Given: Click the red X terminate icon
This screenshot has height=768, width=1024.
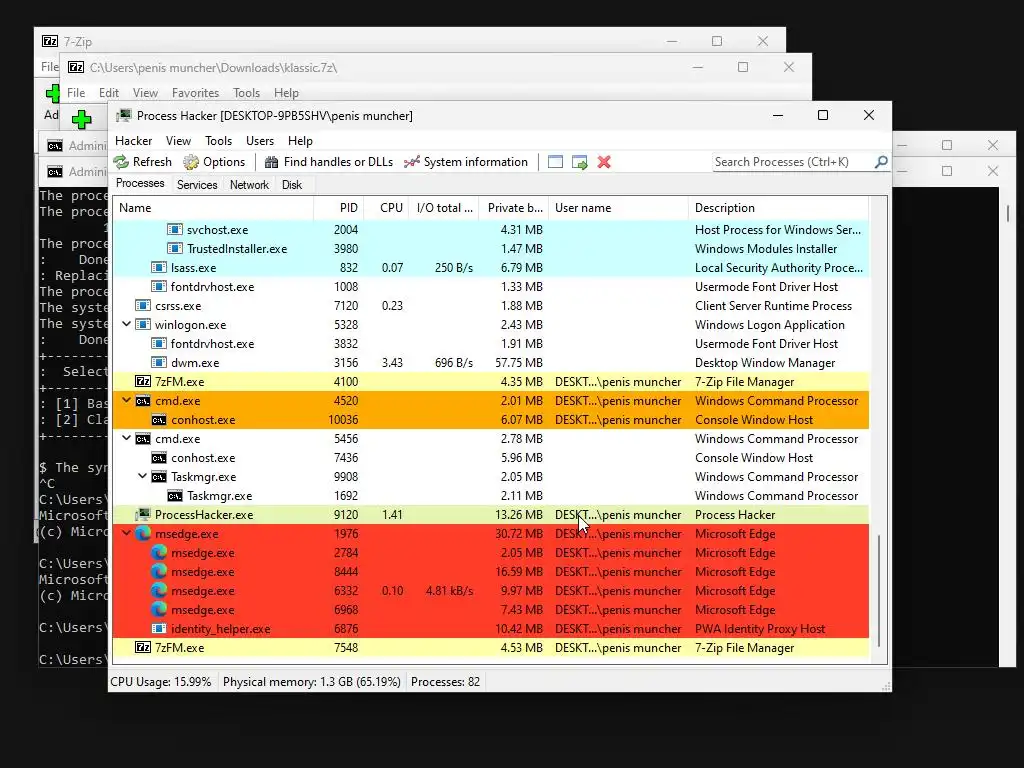Looking at the screenshot, I should pyautogui.click(x=604, y=162).
